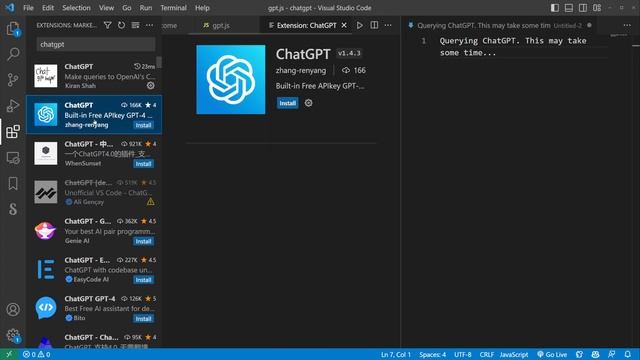Click the ChatGPT extension logo thumbnail
The image size is (640, 360).
coord(231,80)
